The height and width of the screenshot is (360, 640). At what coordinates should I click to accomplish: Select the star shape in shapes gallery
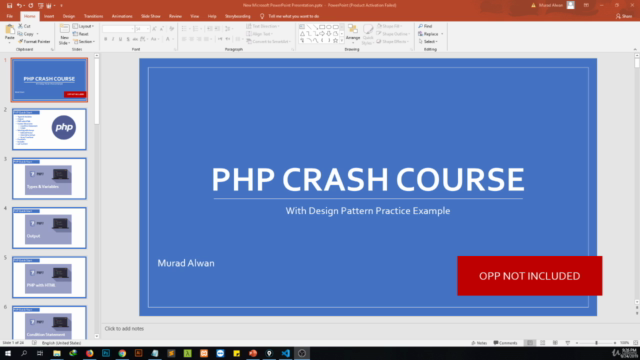point(335,40)
